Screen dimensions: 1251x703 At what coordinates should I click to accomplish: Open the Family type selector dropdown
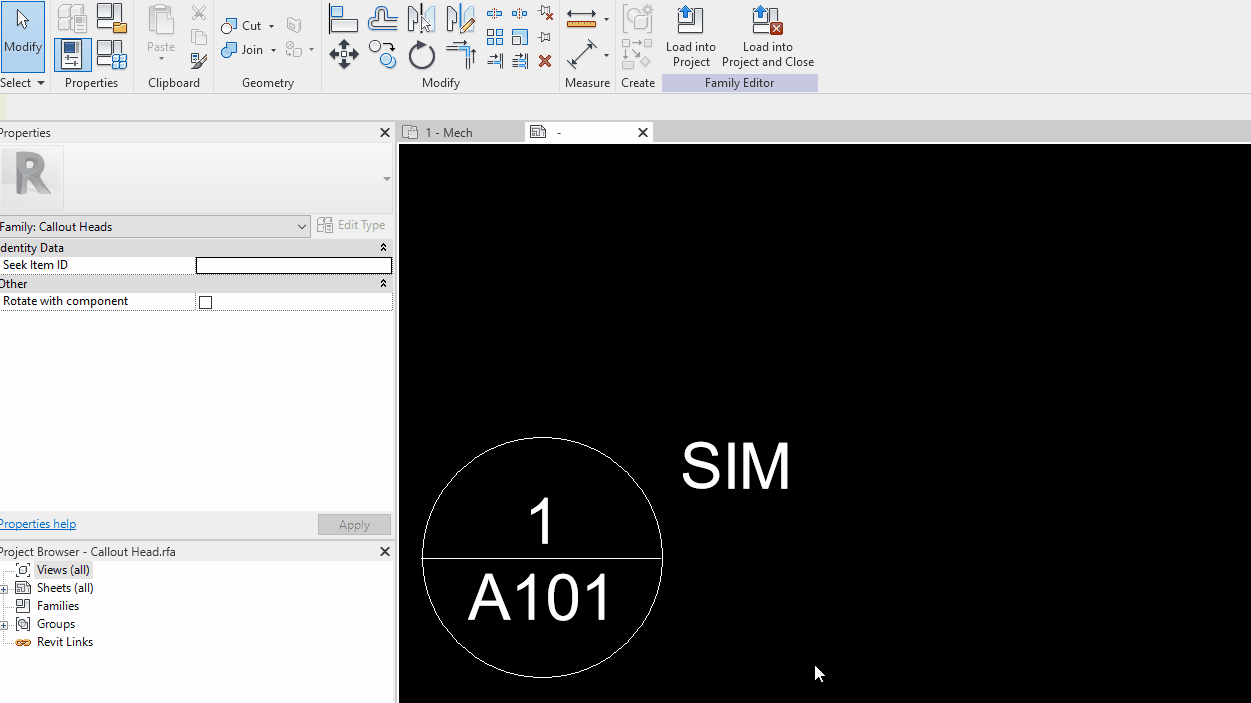(303, 226)
